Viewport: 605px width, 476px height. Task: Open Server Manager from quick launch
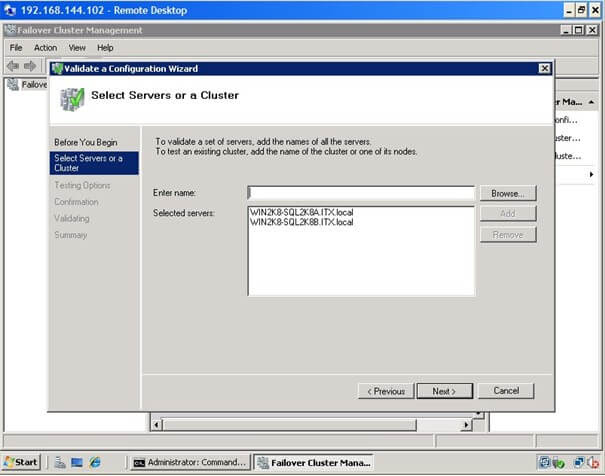60,462
